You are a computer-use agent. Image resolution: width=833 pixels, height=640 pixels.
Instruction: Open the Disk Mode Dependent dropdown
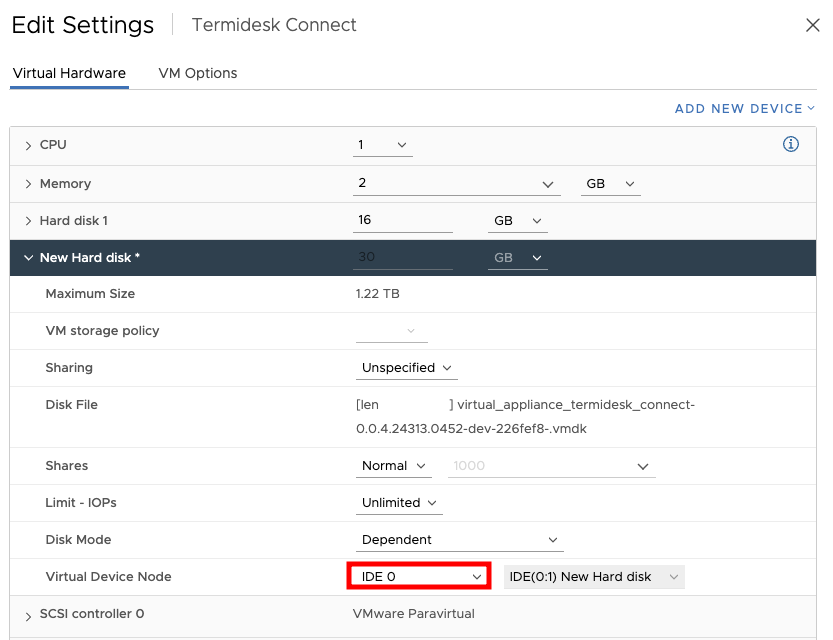coord(459,540)
